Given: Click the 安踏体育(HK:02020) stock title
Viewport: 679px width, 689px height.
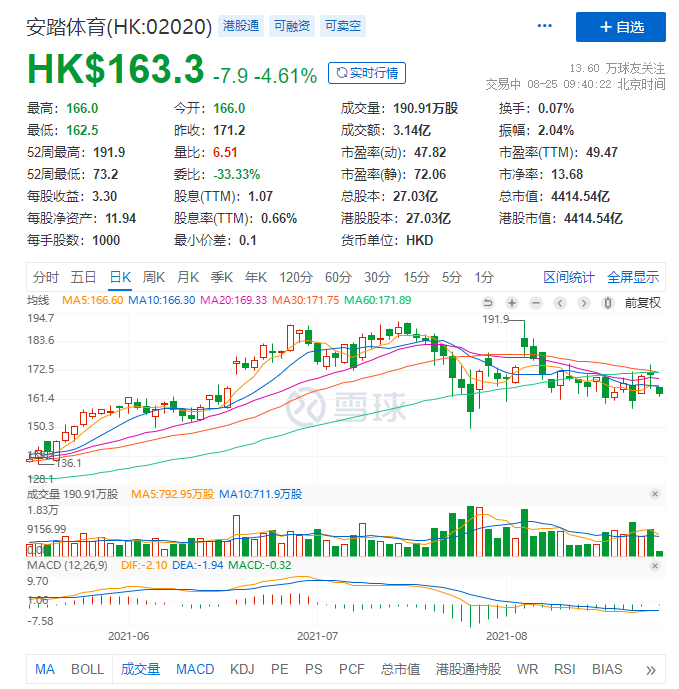Looking at the screenshot, I should click(119, 27).
